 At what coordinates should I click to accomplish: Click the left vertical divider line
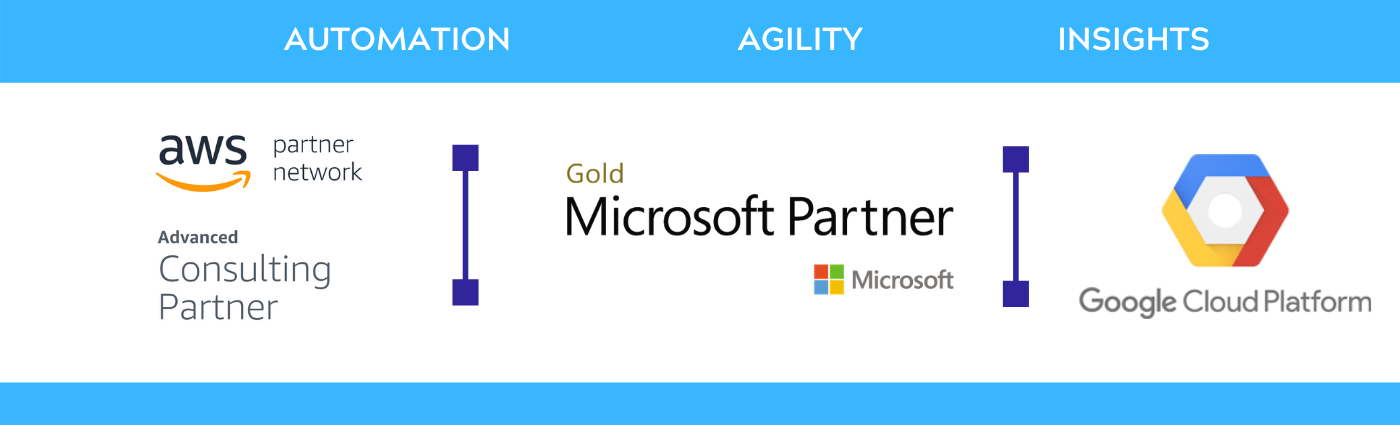pyautogui.click(x=466, y=225)
